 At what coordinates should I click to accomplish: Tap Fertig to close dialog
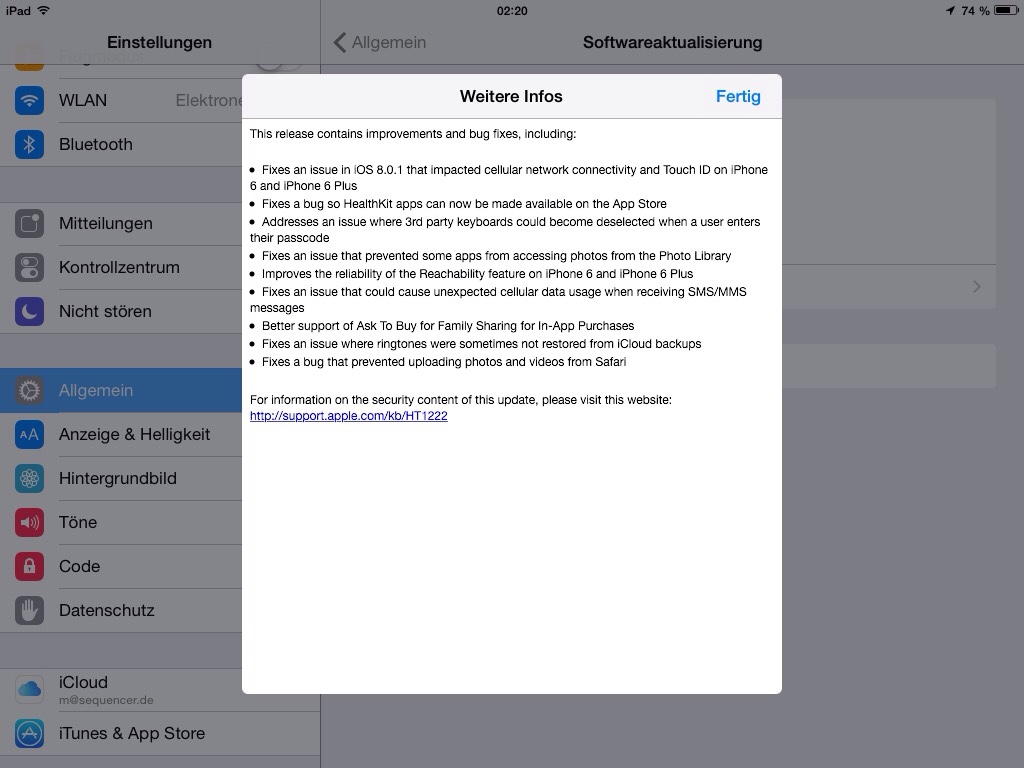click(x=738, y=97)
